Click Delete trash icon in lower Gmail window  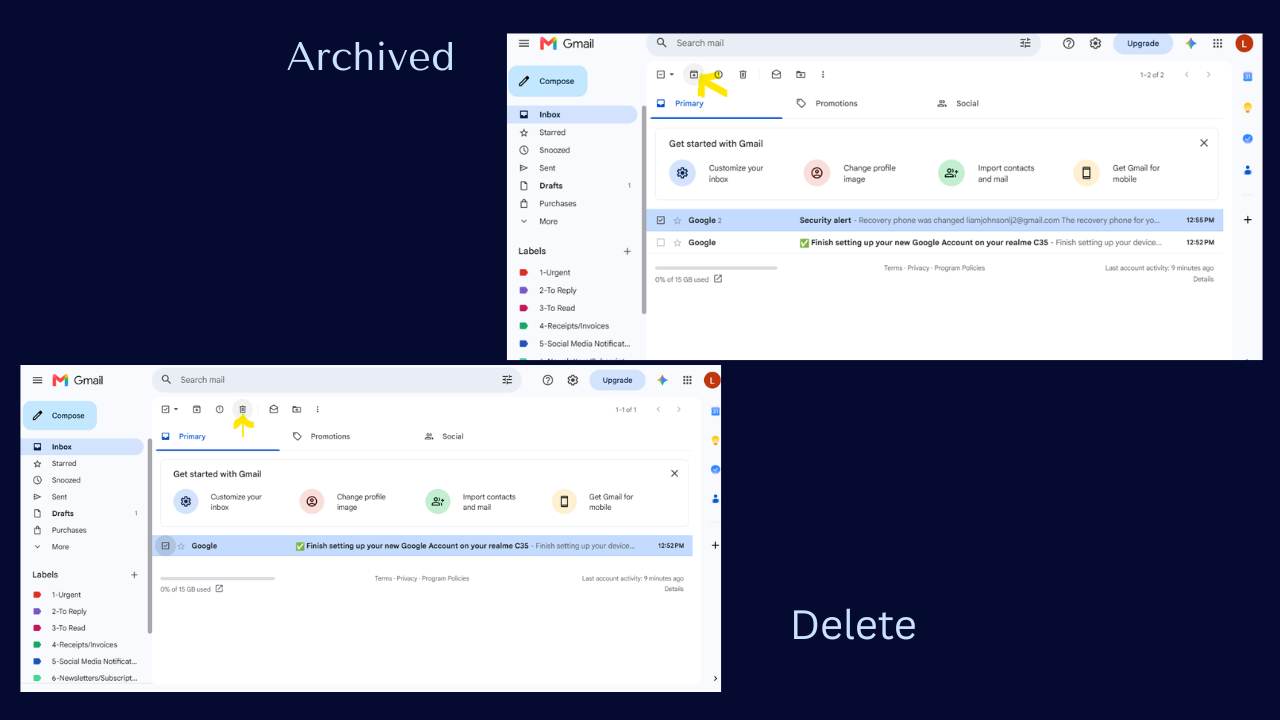242,409
